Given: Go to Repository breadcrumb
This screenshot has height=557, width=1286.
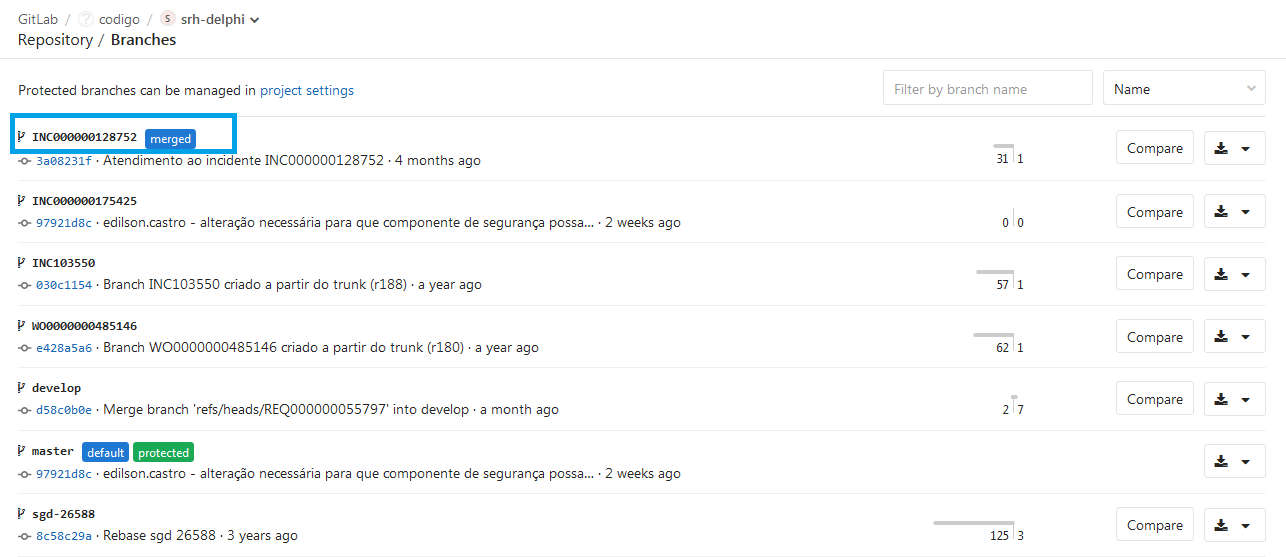Looking at the screenshot, I should pyautogui.click(x=55, y=40).
